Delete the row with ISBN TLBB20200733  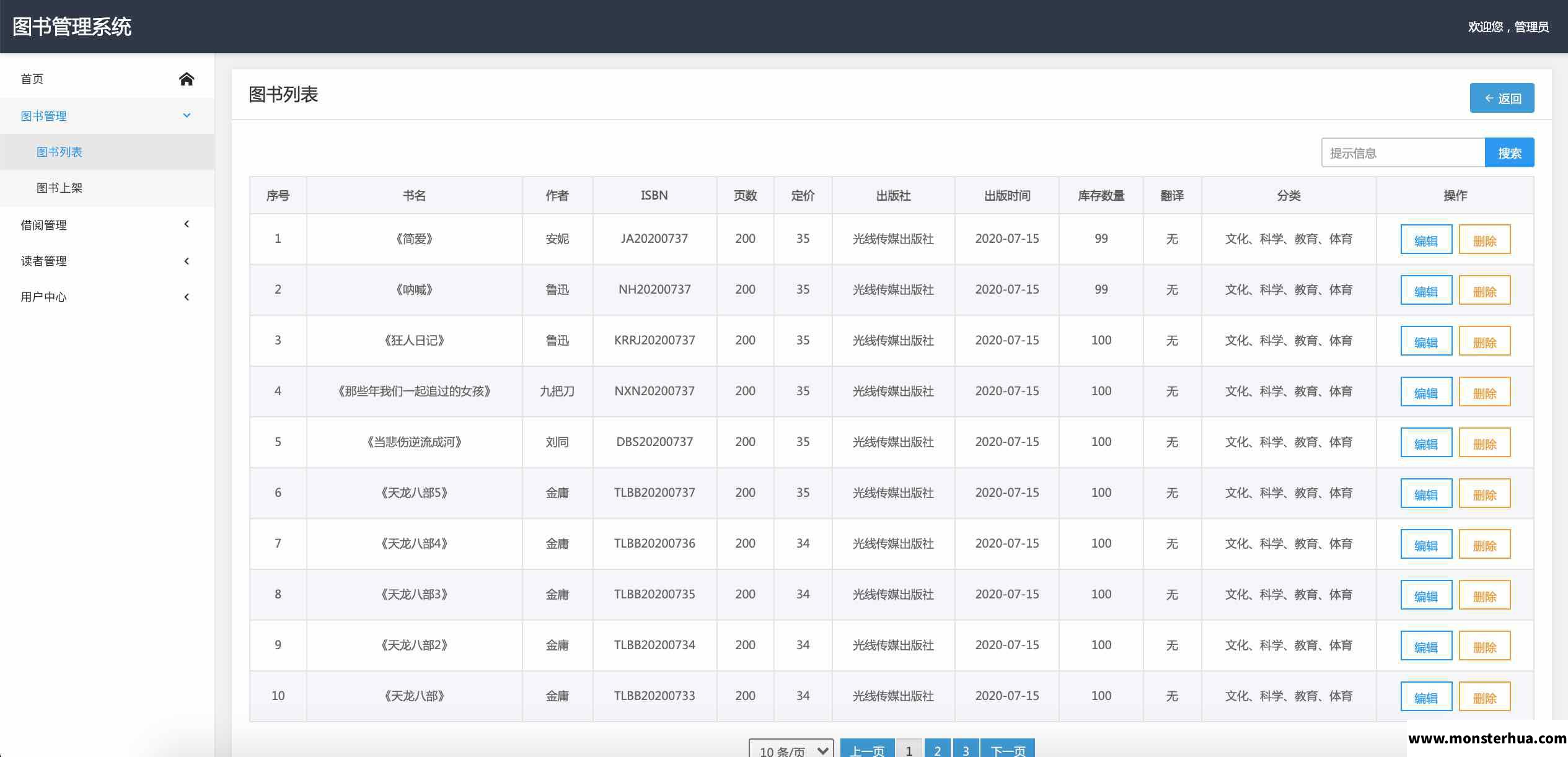[x=1484, y=696]
